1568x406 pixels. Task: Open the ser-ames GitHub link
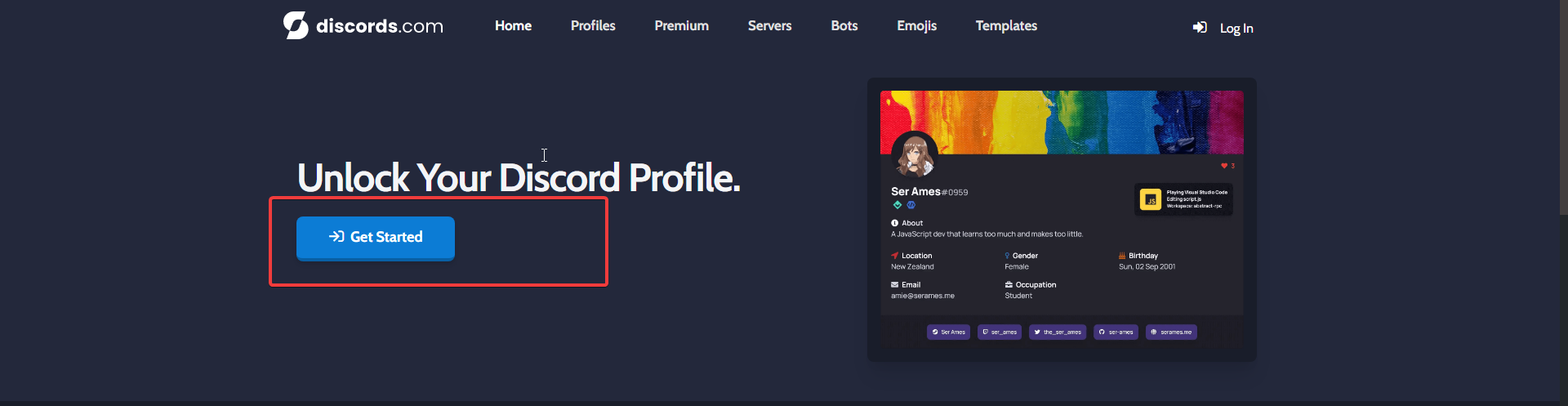click(x=1116, y=332)
